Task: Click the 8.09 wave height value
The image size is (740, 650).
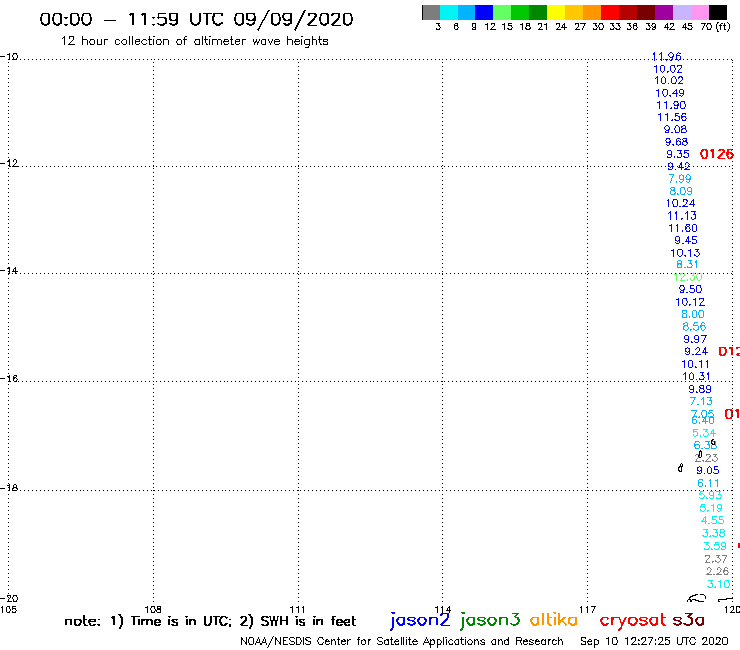Action: click(x=681, y=191)
